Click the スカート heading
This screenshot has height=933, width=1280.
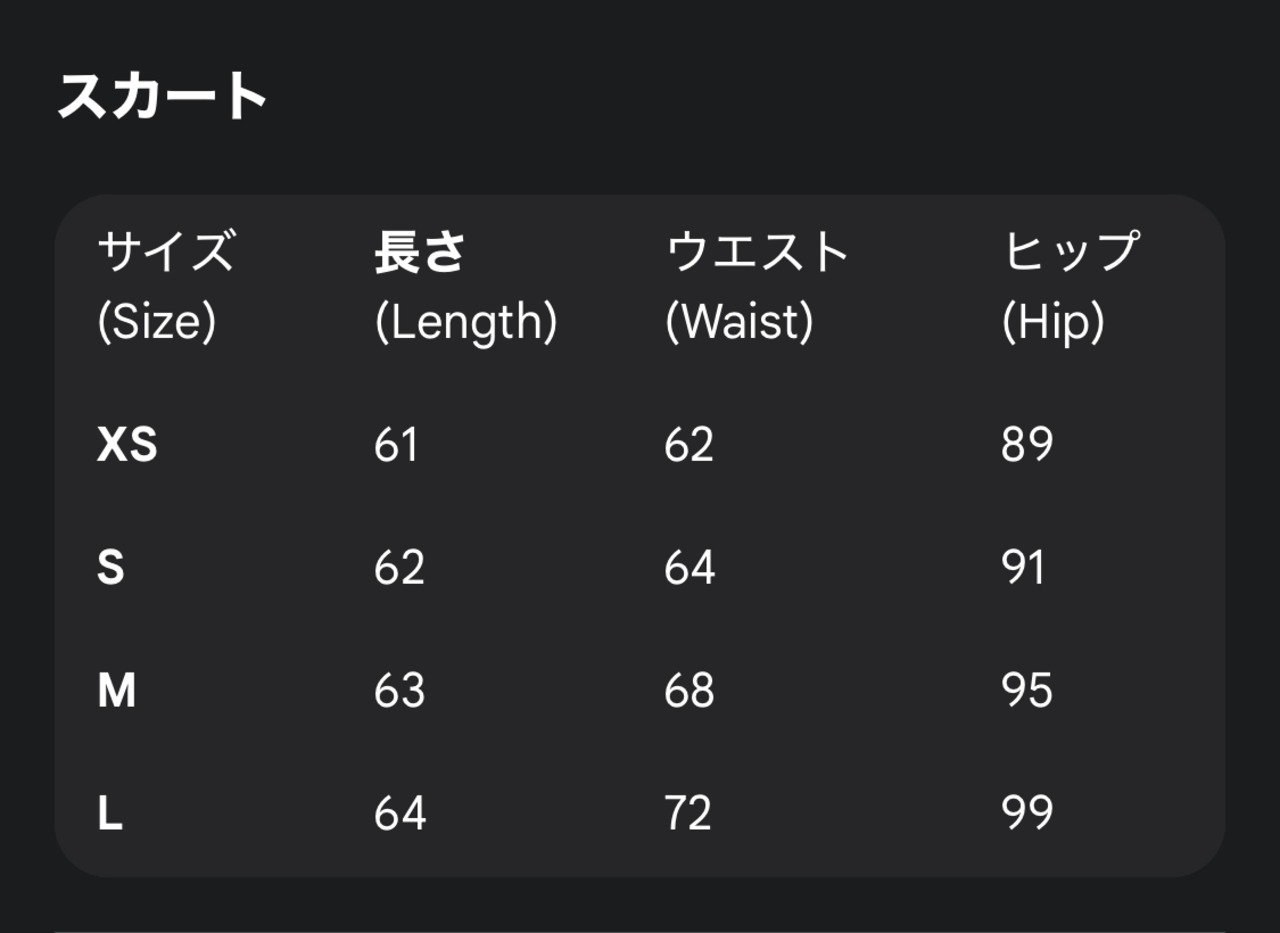[162, 97]
